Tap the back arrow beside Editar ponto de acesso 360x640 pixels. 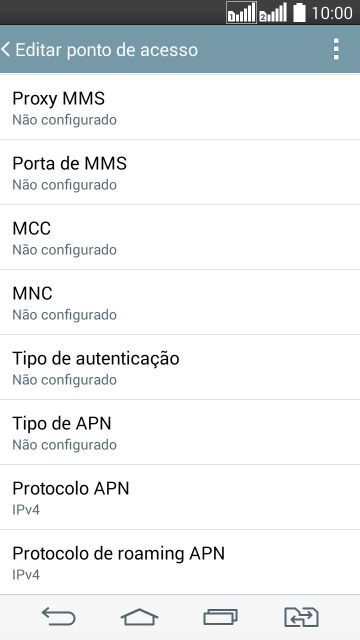coord(5,49)
